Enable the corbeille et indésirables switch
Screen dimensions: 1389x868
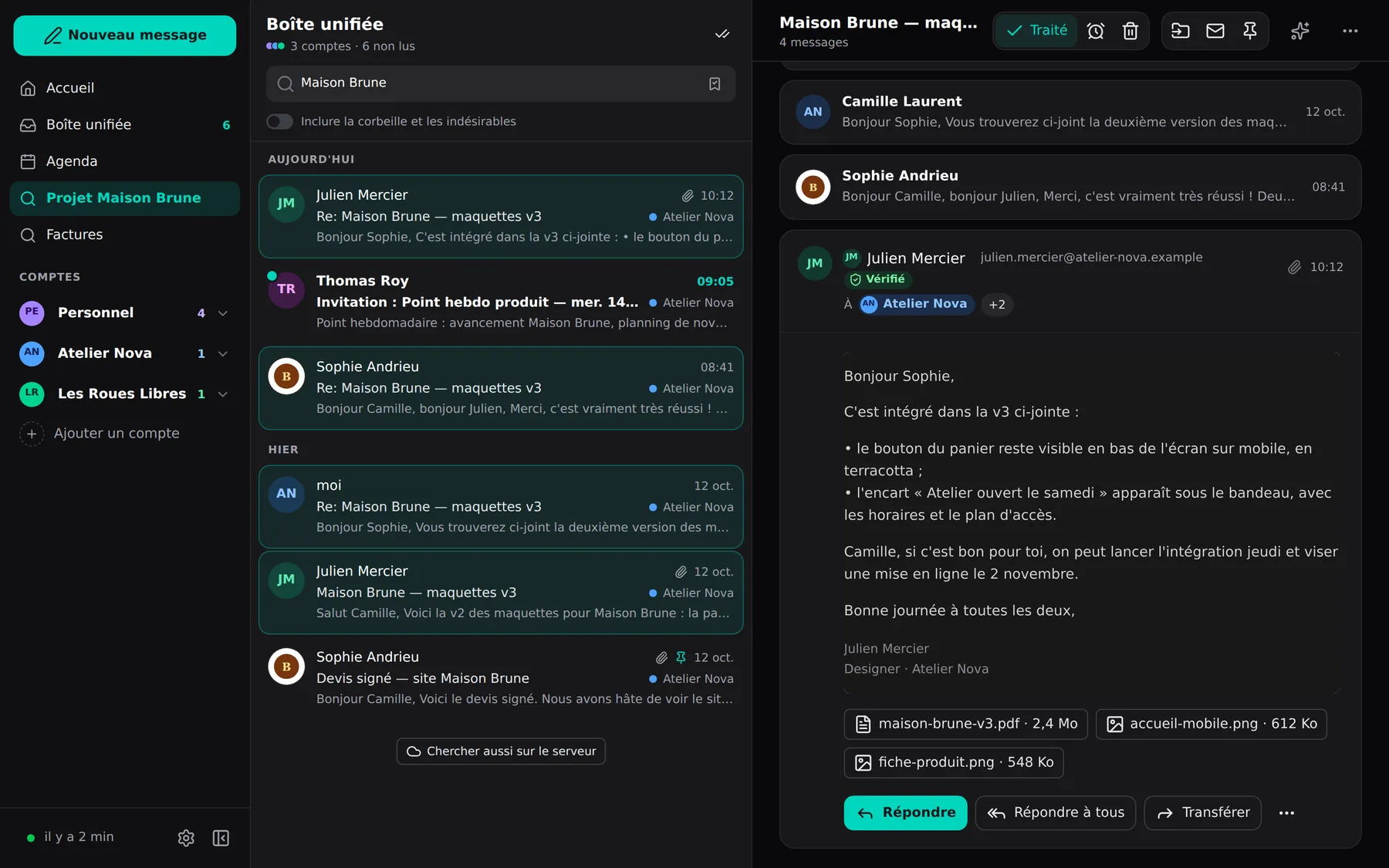279,121
